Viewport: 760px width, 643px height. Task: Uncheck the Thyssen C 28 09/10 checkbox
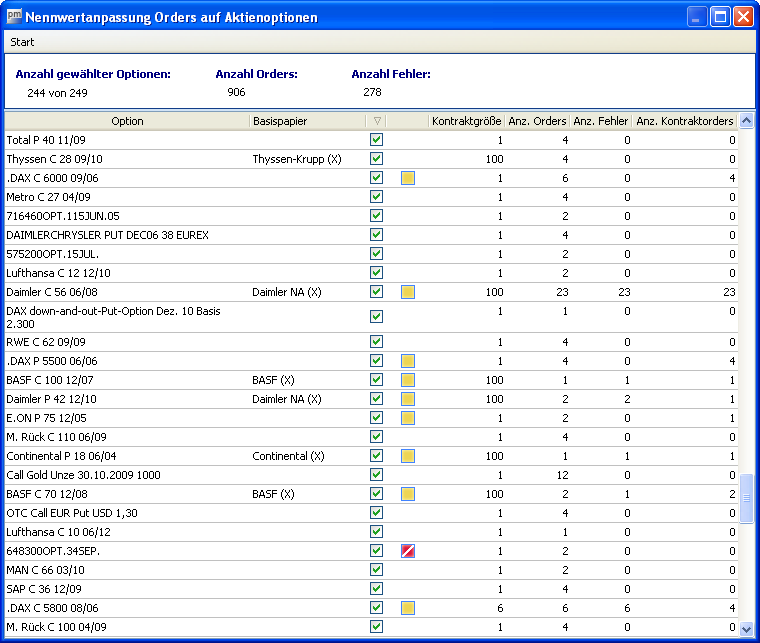point(376,159)
